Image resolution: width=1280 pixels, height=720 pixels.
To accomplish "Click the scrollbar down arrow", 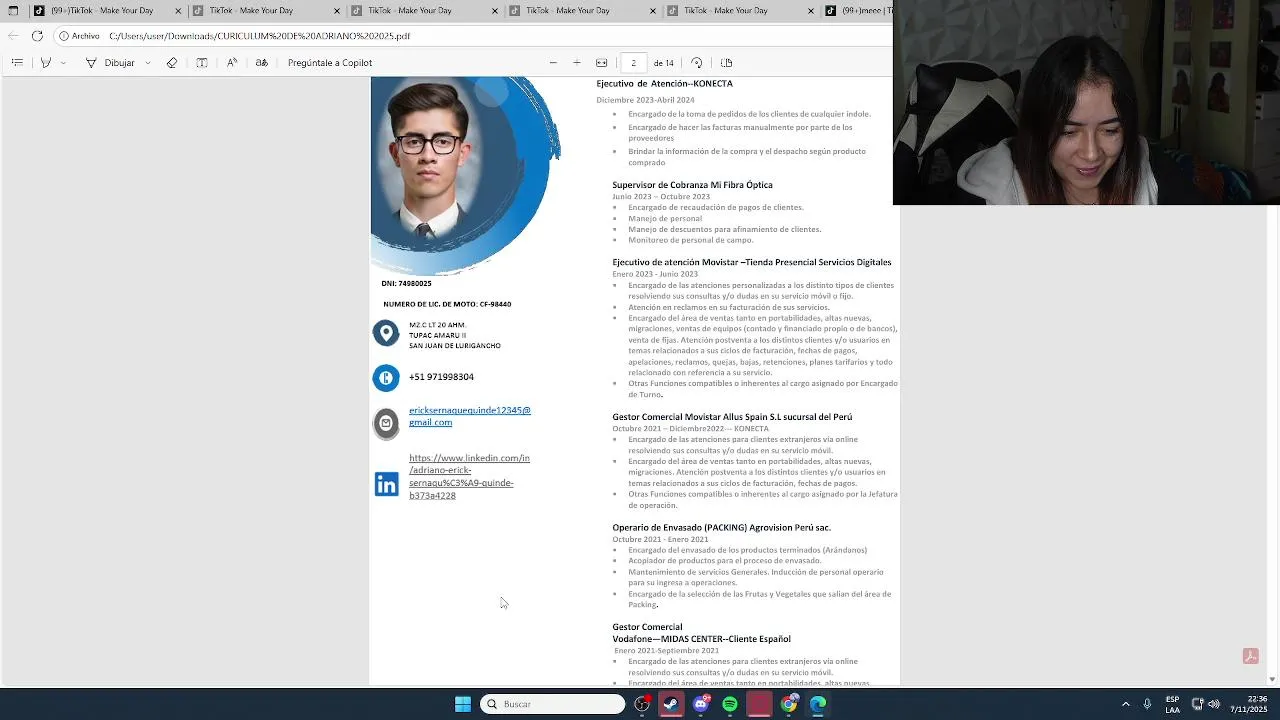I will coord(1272,679).
